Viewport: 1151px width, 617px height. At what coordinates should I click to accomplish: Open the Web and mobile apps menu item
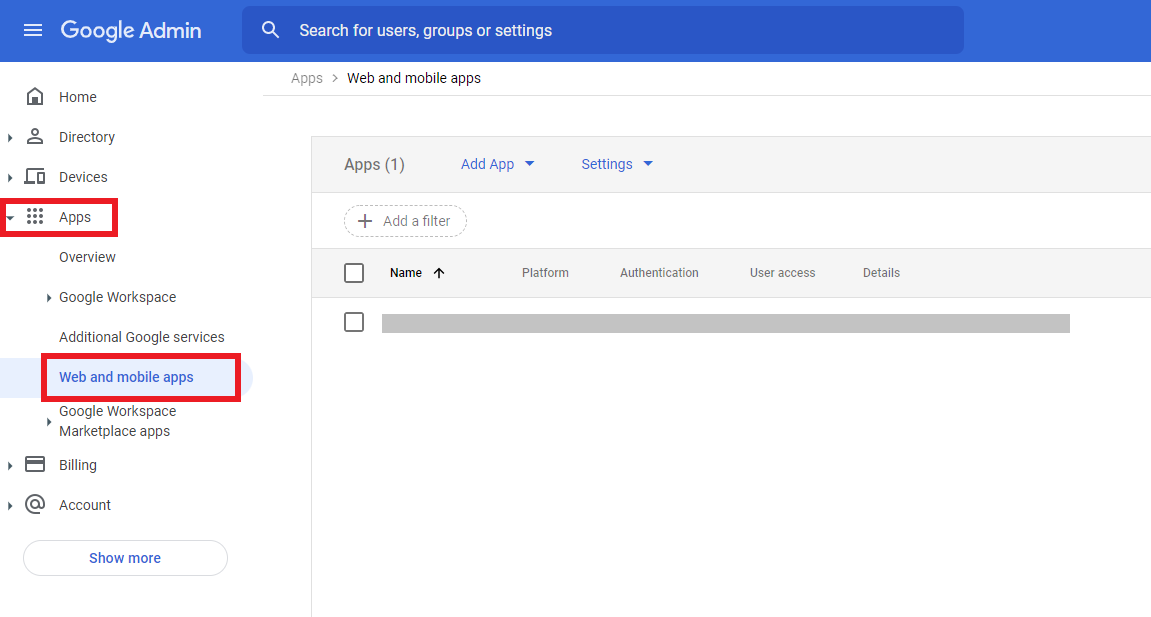(125, 377)
